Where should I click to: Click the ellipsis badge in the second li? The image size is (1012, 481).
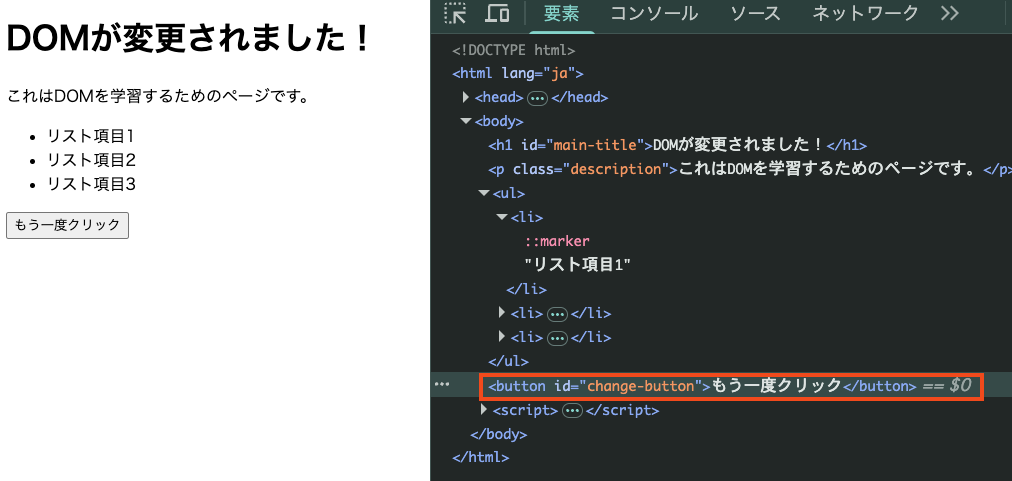click(557, 313)
